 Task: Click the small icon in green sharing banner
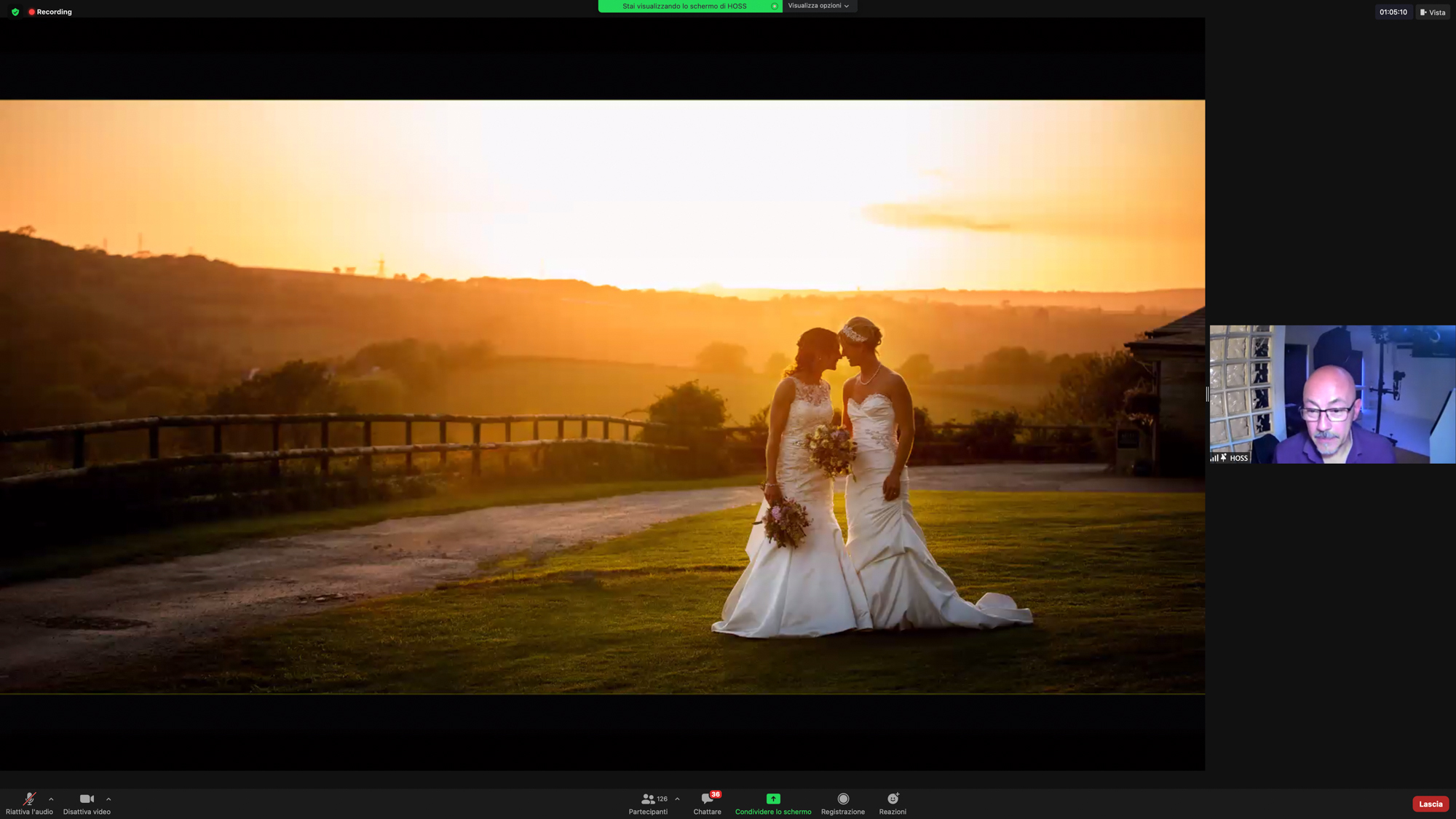click(774, 7)
